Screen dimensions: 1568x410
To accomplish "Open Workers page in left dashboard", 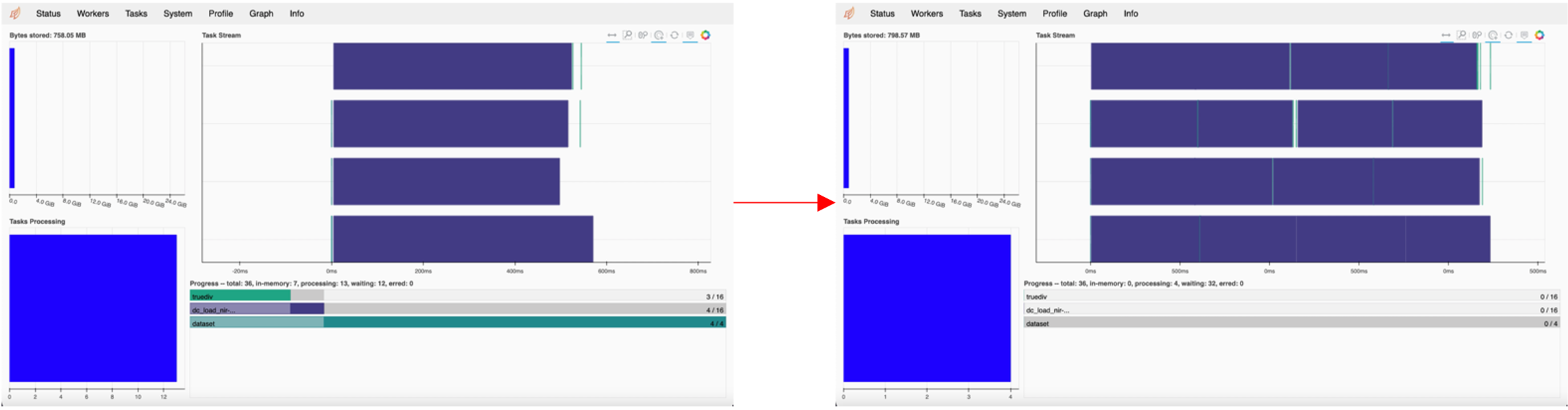I will coord(93,13).
